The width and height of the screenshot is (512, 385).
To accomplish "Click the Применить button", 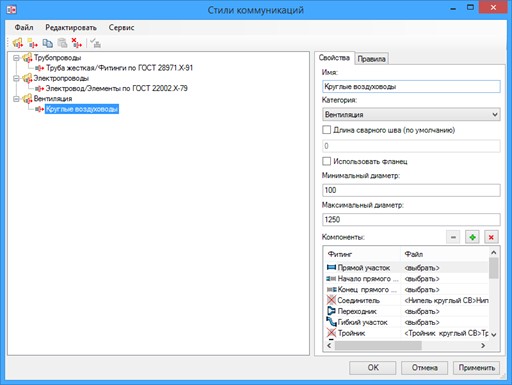I will pos(476,368).
